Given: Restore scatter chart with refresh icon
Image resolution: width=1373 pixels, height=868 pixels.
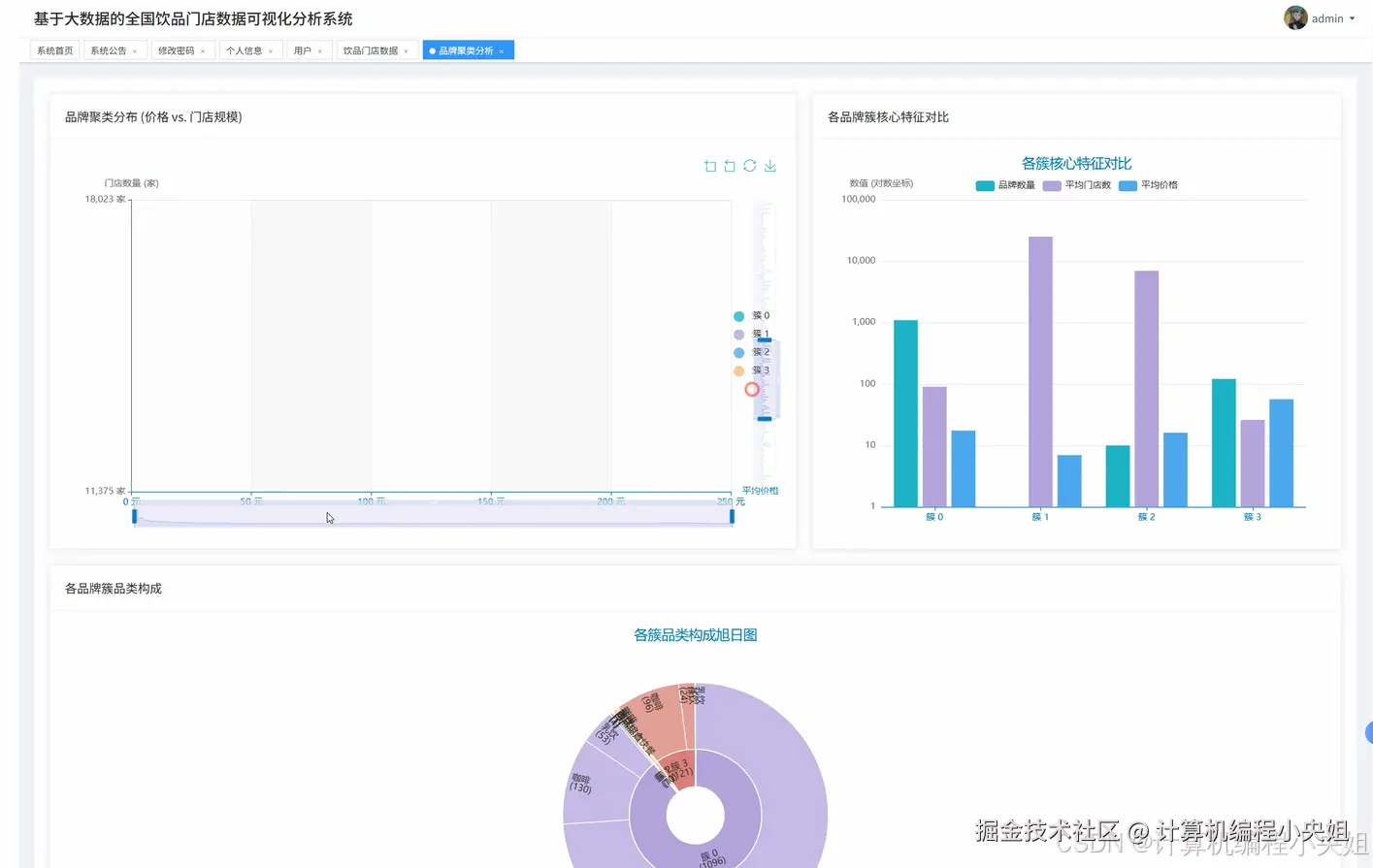Looking at the screenshot, I should [750, 166].
